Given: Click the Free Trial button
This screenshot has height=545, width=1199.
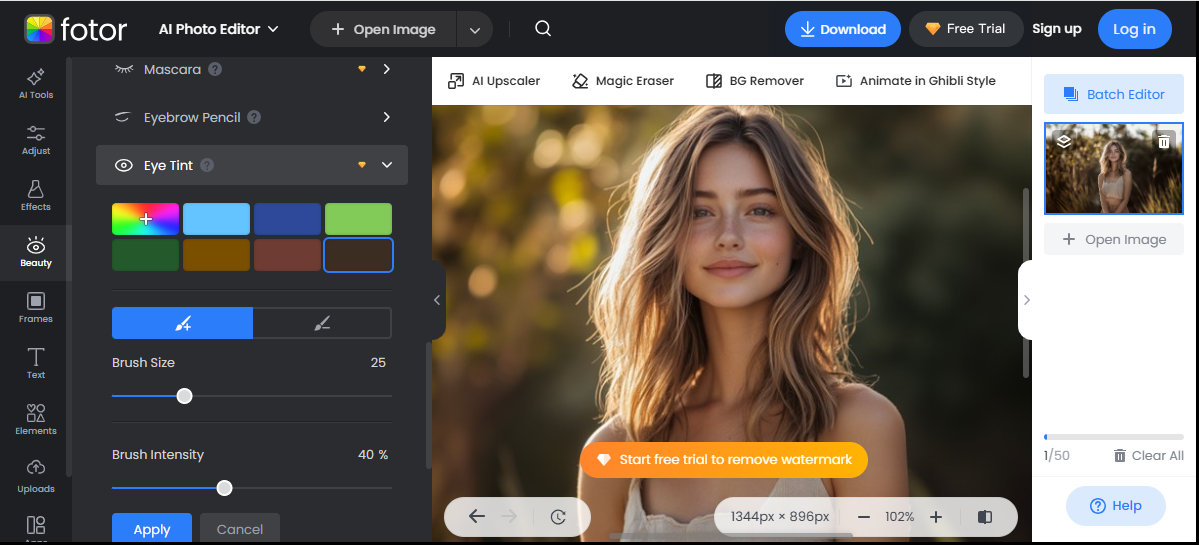Looking at the screenshot, I should [x=966, y=29].
